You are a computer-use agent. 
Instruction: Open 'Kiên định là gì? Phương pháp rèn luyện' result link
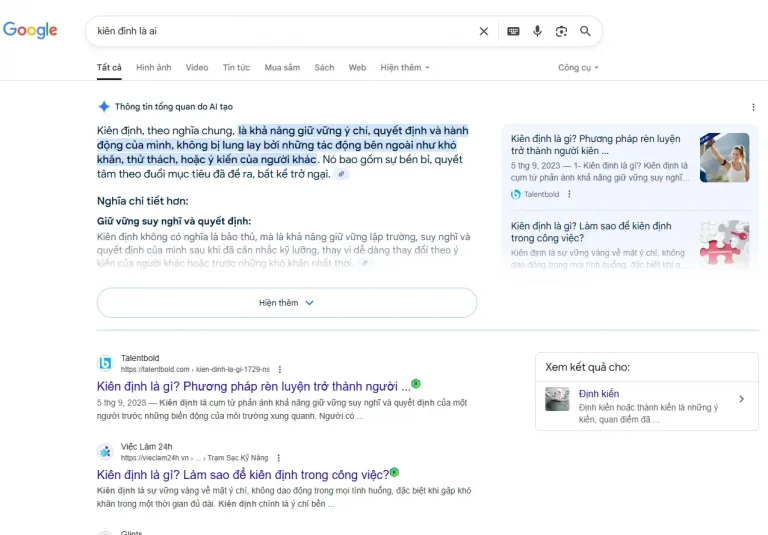pyautogui.click(x=253, y=387)
